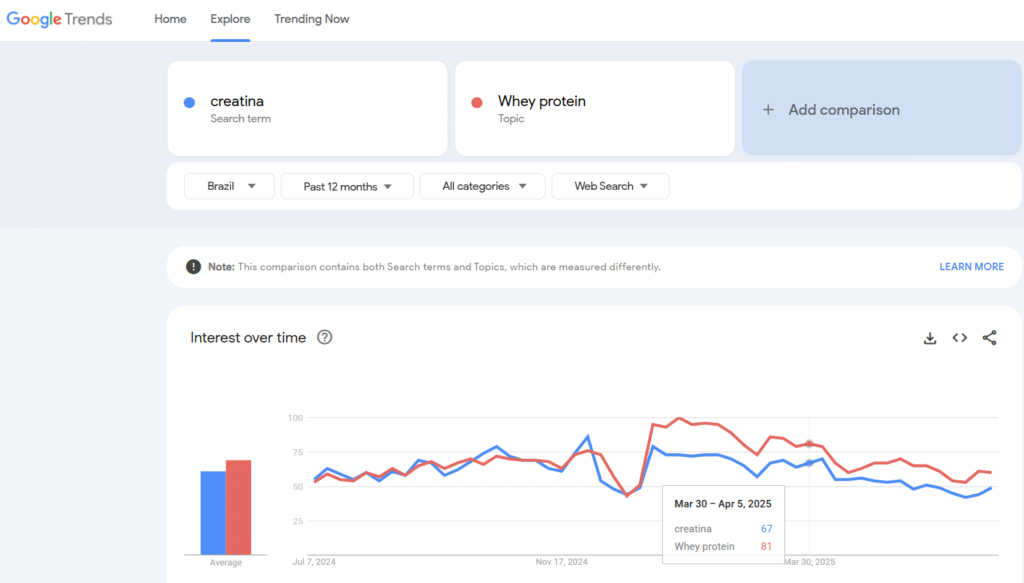This screenshot has width=1024, height=583.
Task: Click tooltip date Mar 30 – Apr 5, 2025
Action: click(x=723, y=503)
